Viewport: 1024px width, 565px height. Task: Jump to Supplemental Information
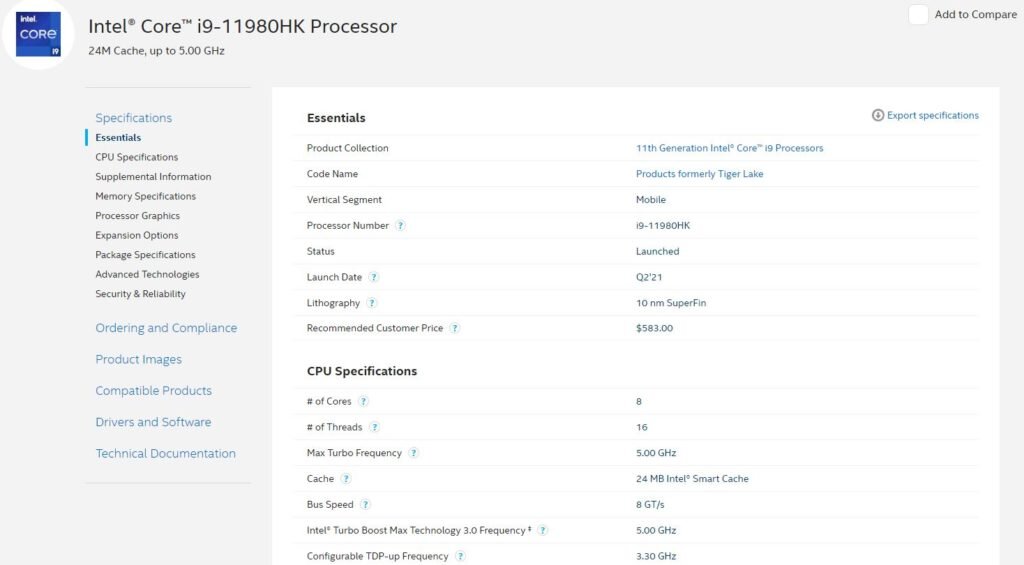pyautogui.click(x=153, y=176)
